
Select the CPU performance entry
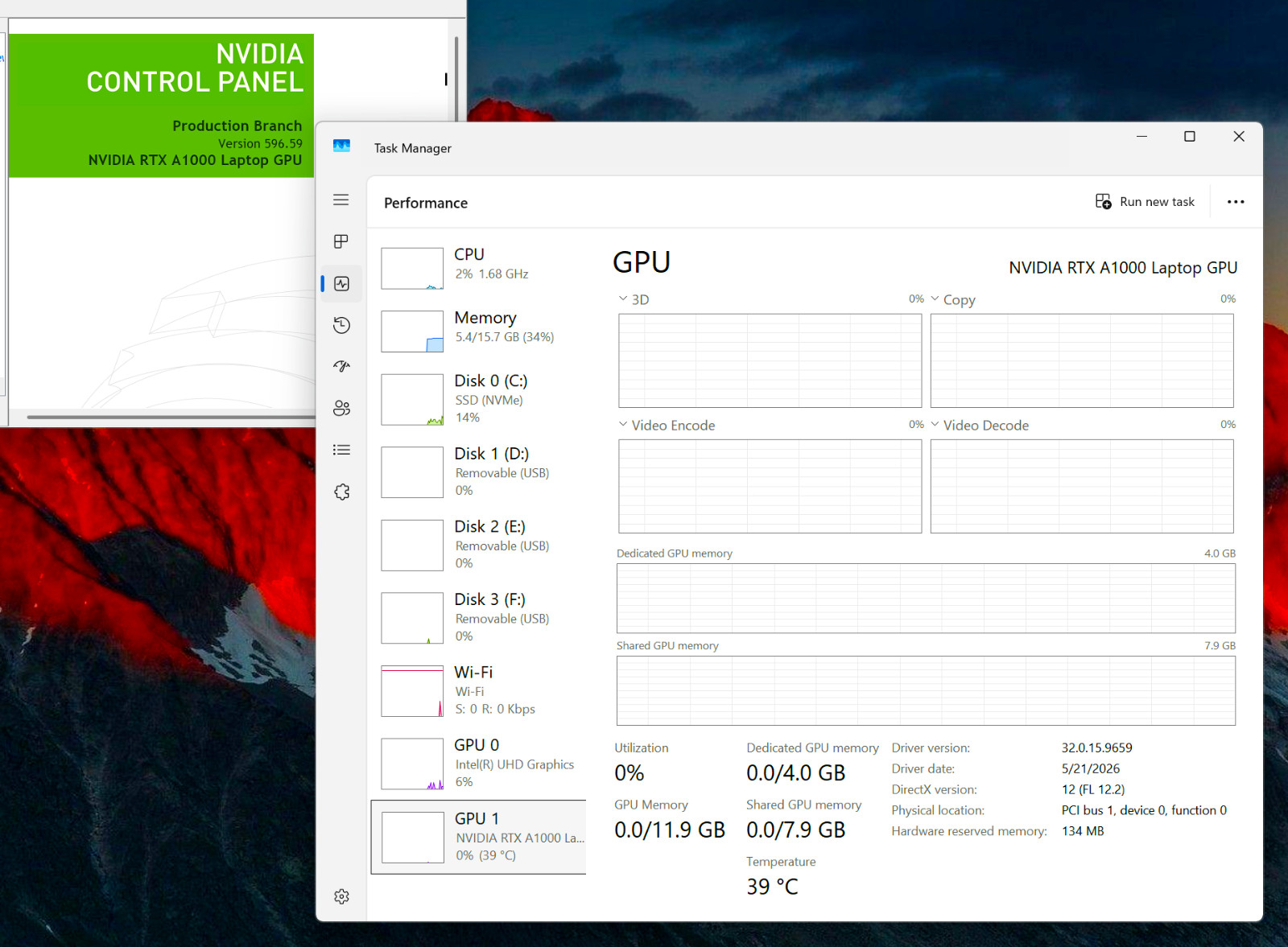[479, 267]
